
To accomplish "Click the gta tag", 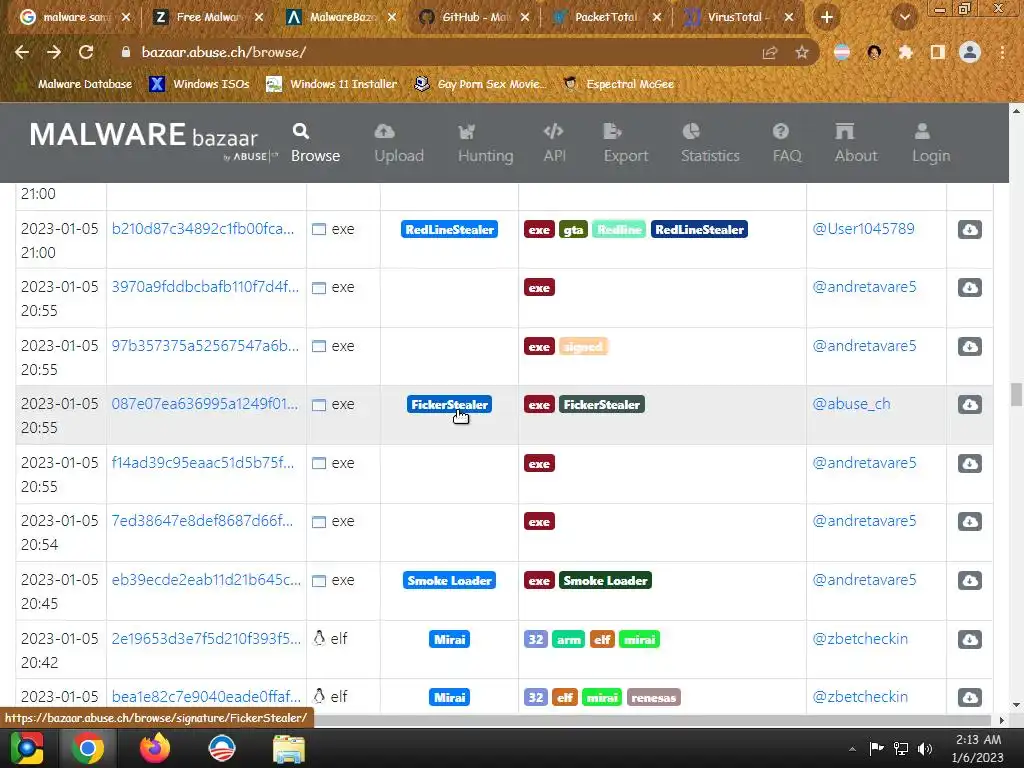I will click(573, 229).
